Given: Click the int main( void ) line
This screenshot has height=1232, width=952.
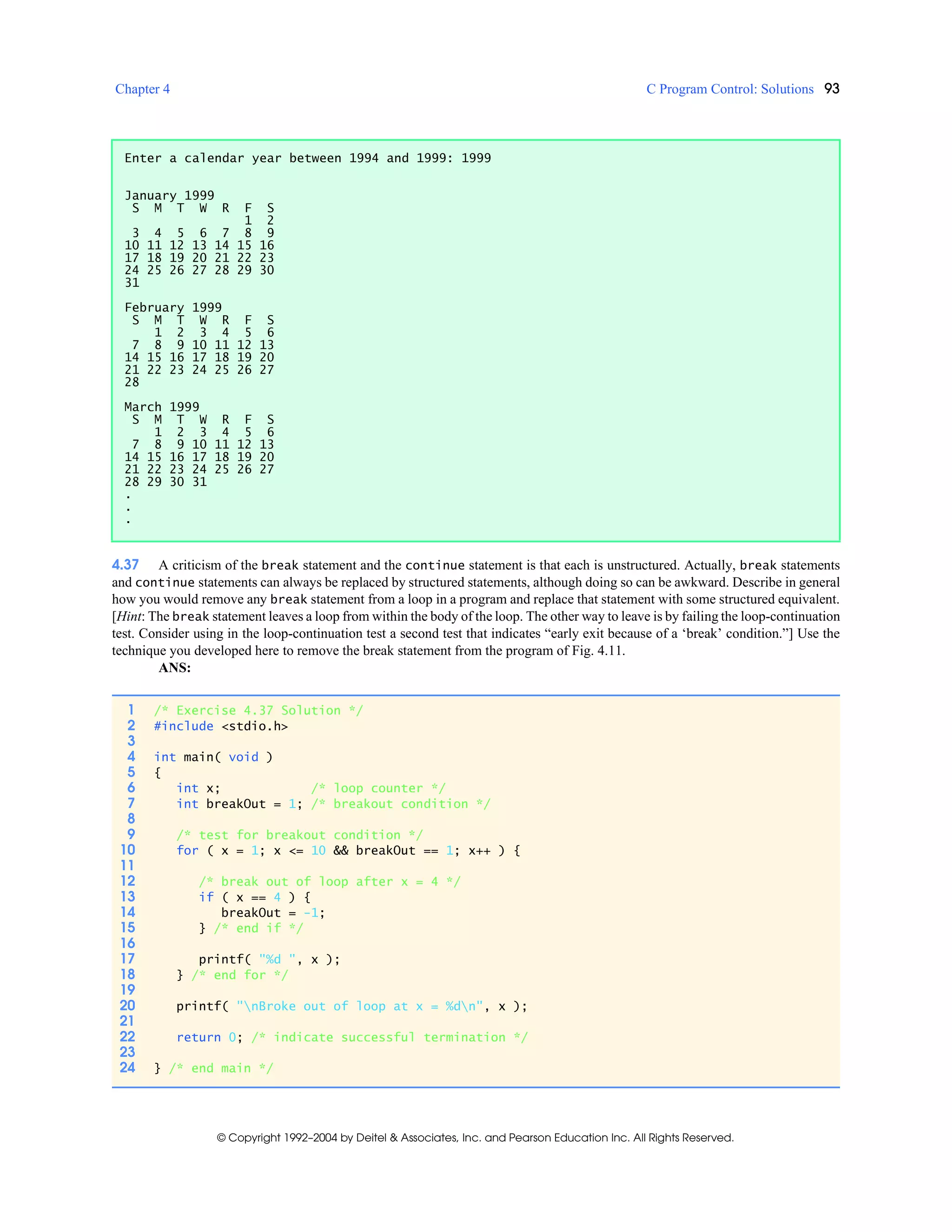Looking at the screenshot, I should pyautogui.click(x=213, y=757).
